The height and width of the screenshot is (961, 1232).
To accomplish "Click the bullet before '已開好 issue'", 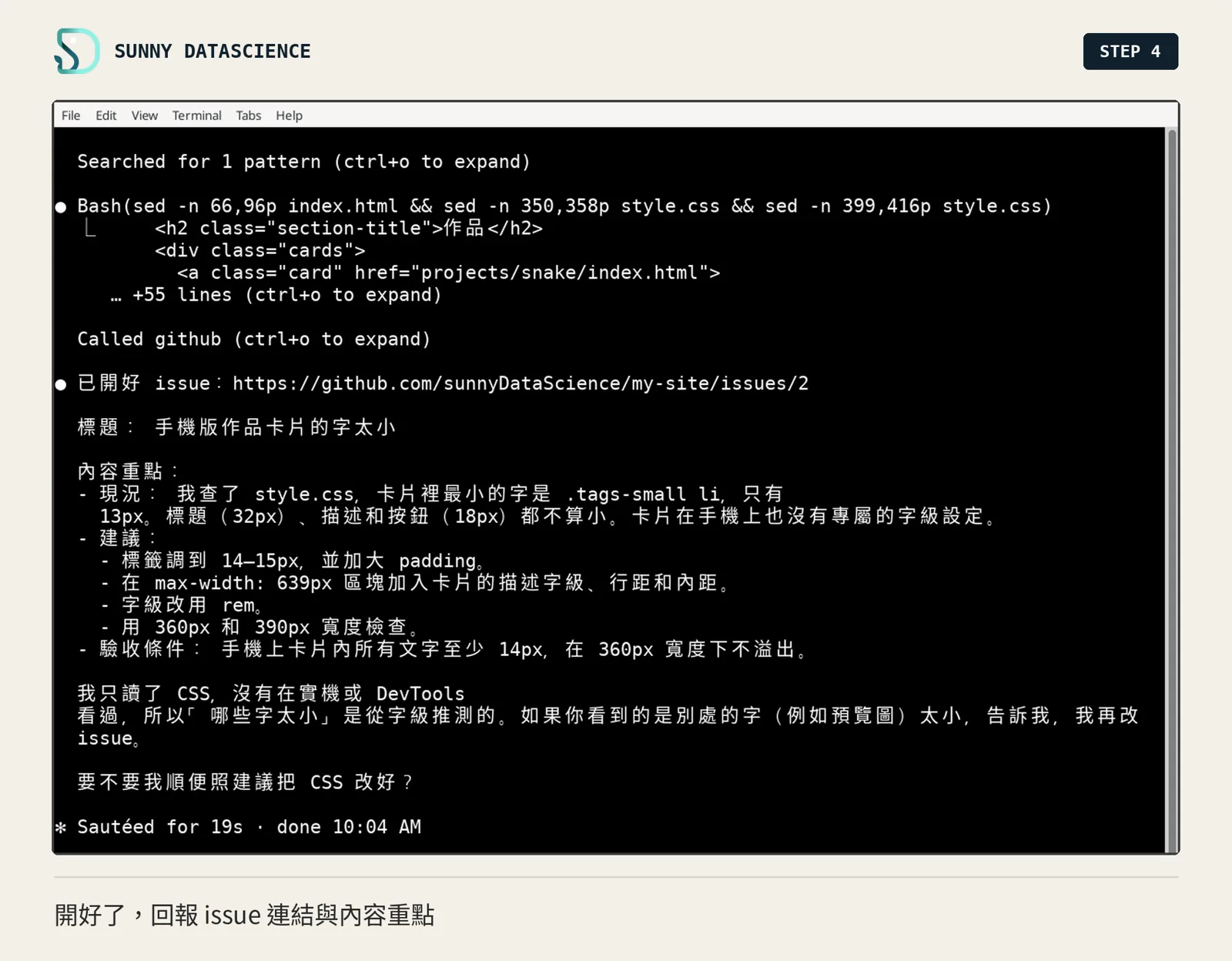I will pyautogui.click(x=61, y=384).
